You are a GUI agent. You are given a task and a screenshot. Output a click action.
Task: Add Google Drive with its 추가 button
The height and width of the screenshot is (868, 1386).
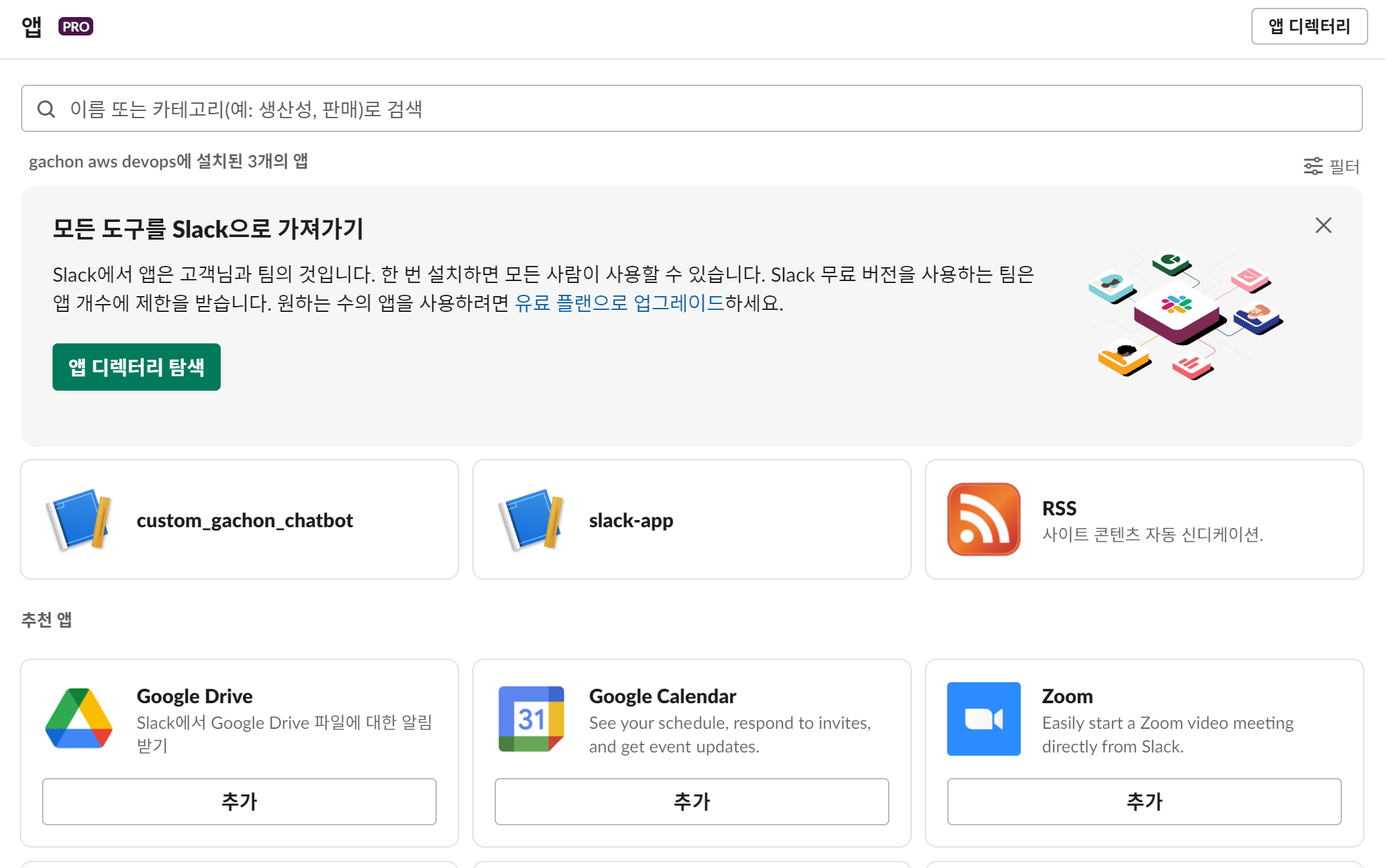click(239, 802)
